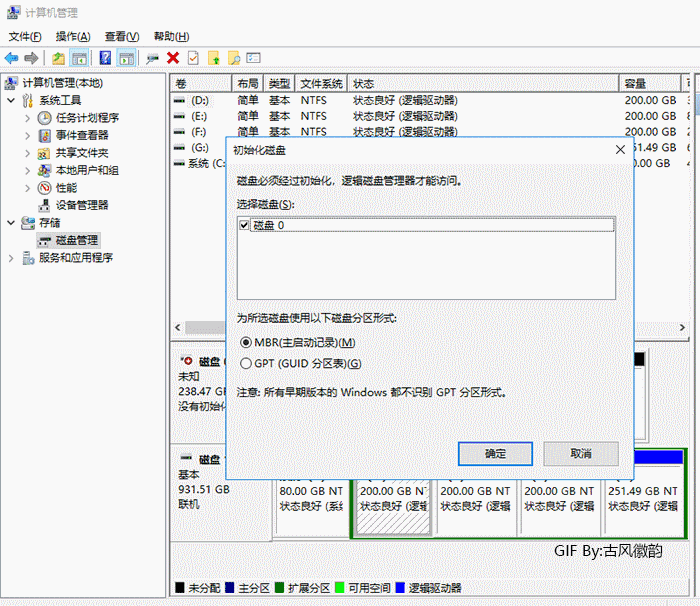Expand the 服务和应用程序 node
The height and width of the screenshot is (606, 700).
tap(11, 258)
